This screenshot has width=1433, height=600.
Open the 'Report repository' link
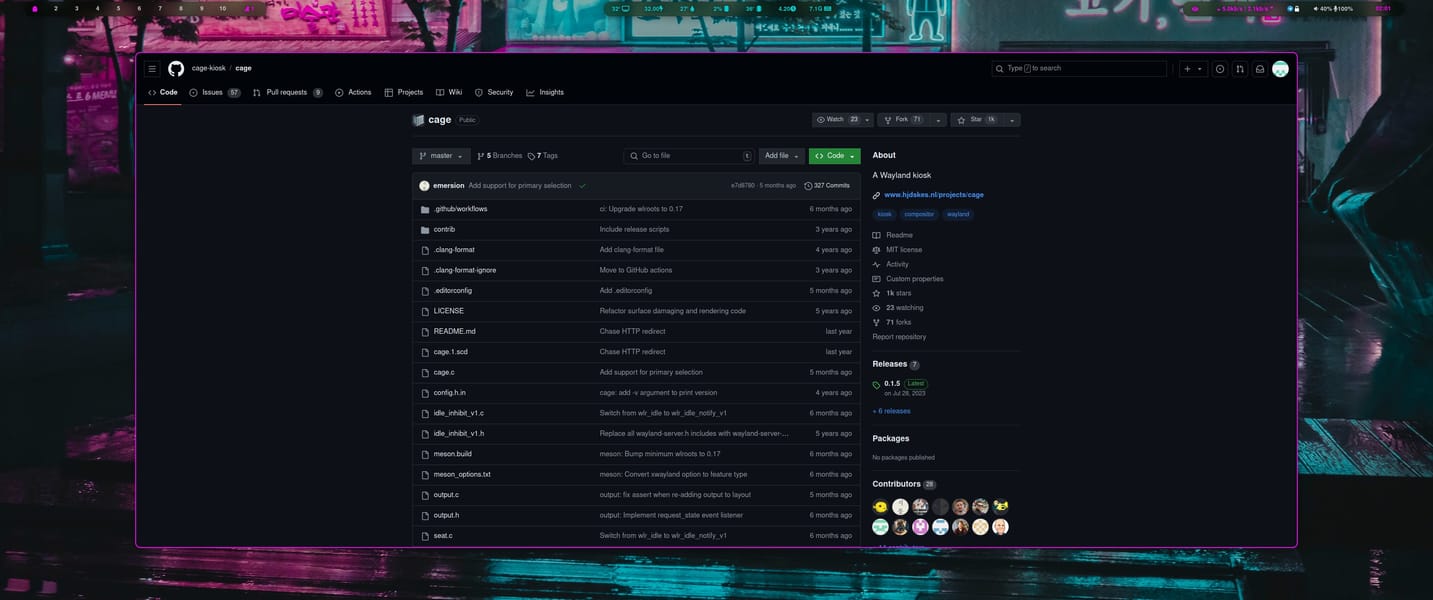pyautogui.click(x=899, y=337)
